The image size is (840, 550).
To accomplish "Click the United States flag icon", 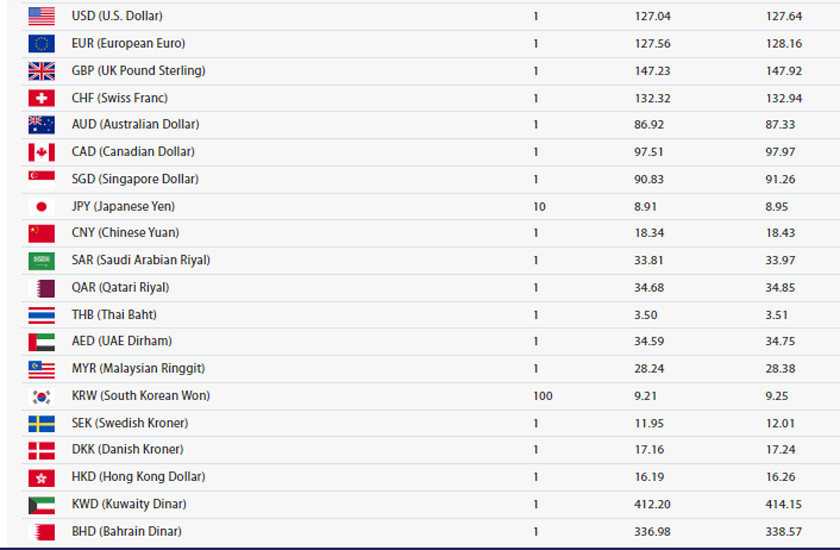I will (41, 16).
